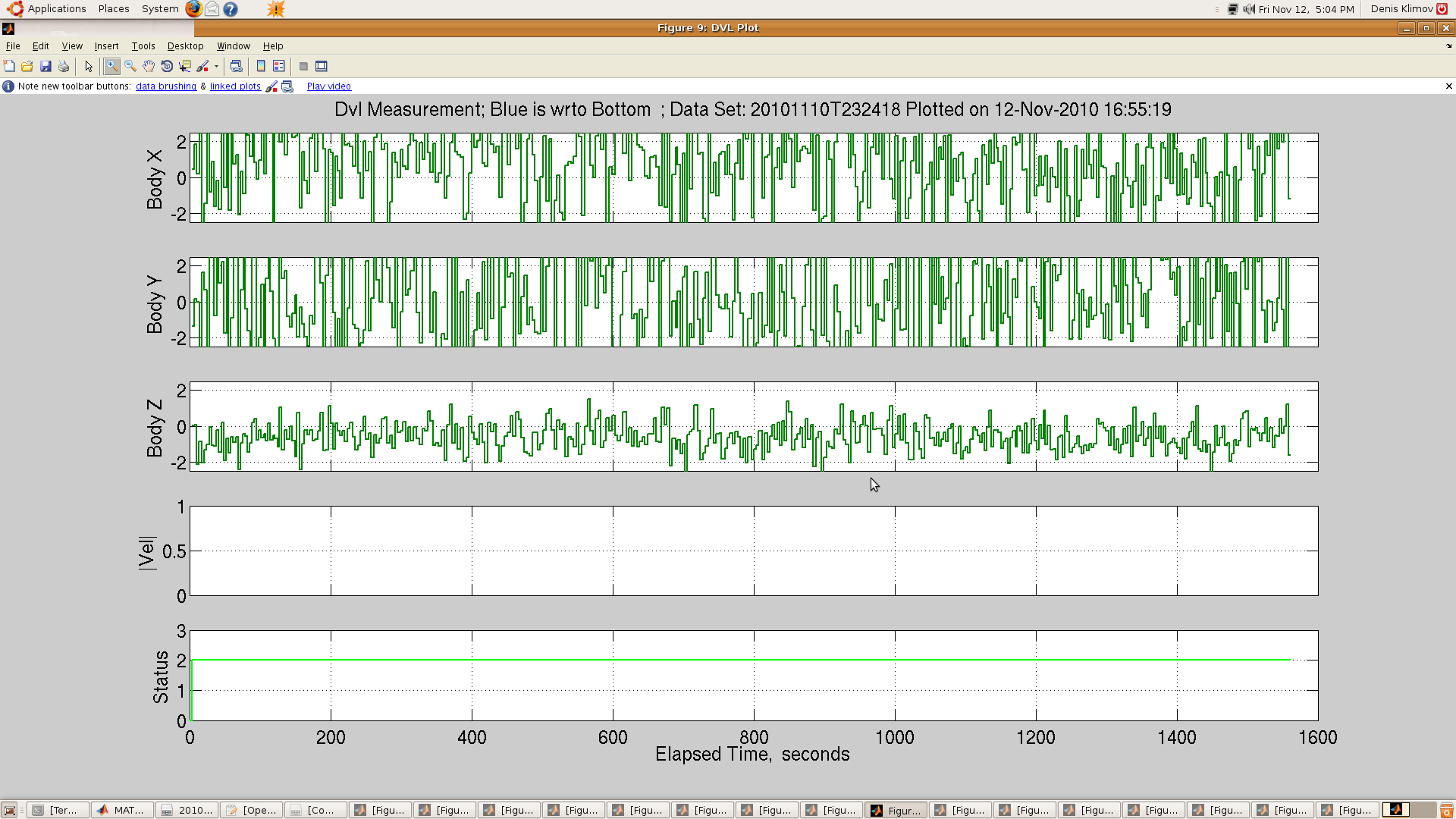Open the Edit menu
This screenshot has width=1456, height=819.
click(41, 46)
